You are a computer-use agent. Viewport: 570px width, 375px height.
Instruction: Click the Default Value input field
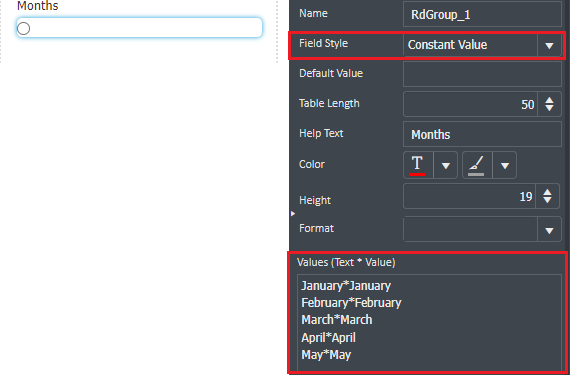pyautogui.click(x=482, y=74)
